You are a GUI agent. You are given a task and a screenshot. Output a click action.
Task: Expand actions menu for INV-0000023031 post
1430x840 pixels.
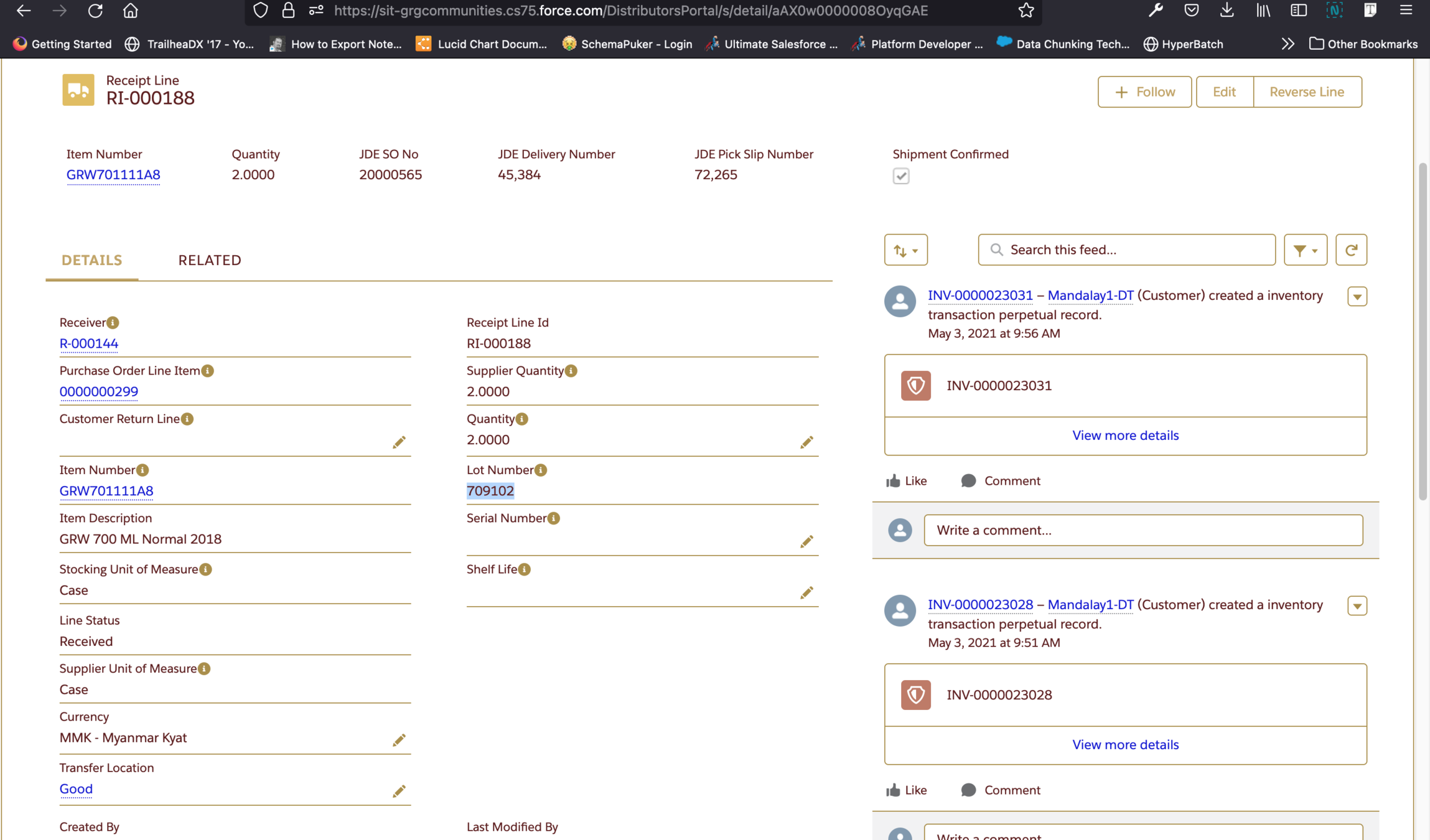coord(1357,296)
